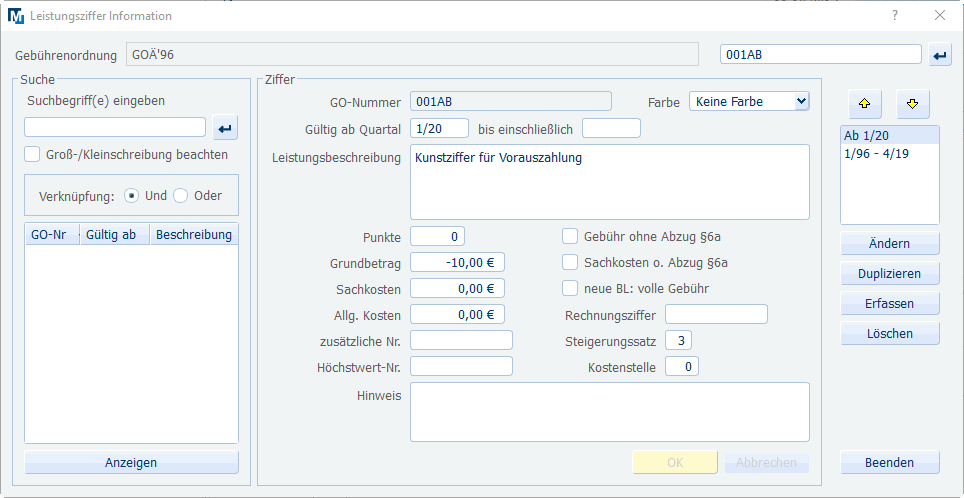This screenshot has height=498, width=964.
Task: Click the Rechnungsziffer field
Action: [x=716, y=314]
